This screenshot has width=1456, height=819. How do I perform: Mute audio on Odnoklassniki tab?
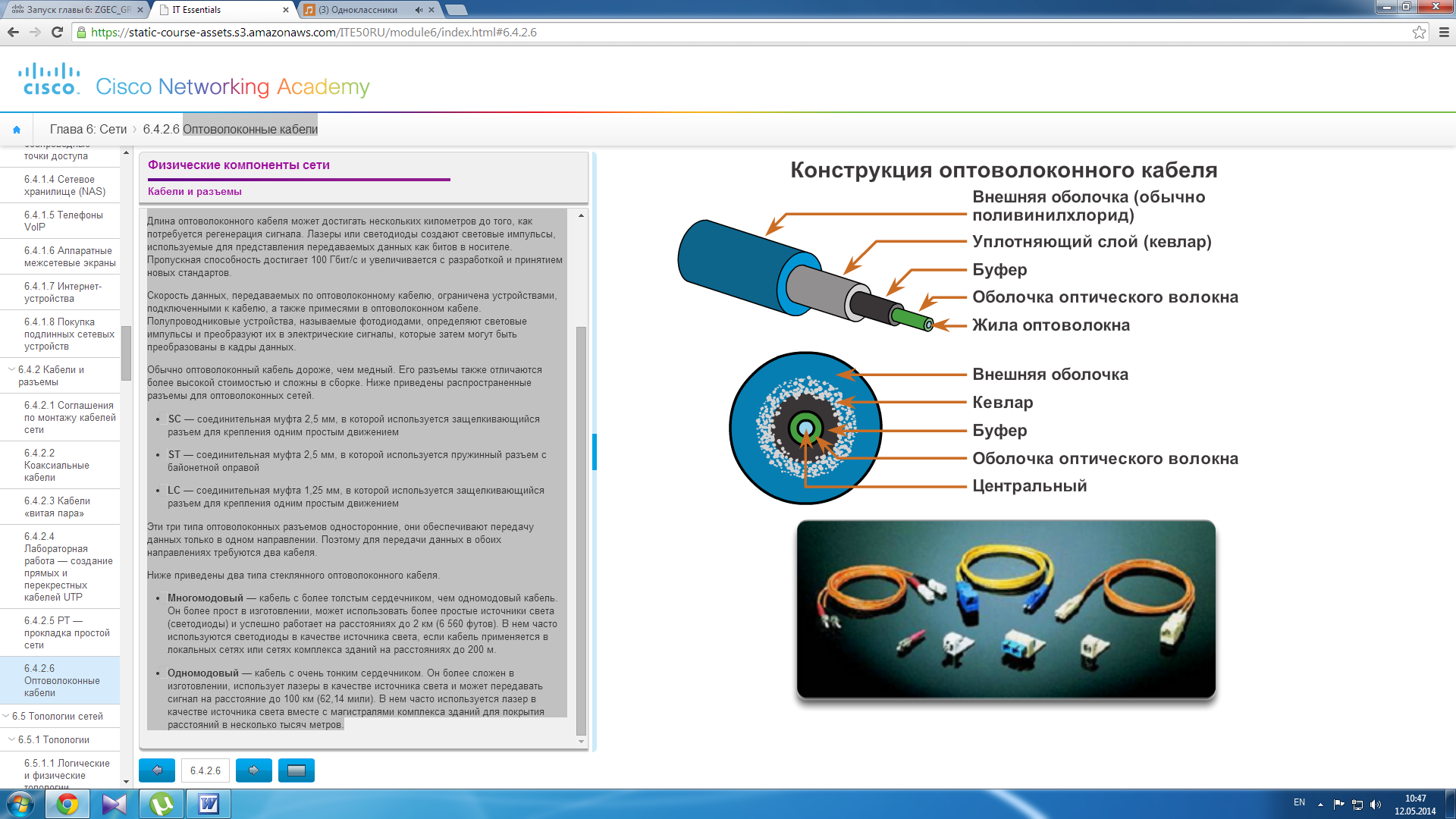coord(419,10)
